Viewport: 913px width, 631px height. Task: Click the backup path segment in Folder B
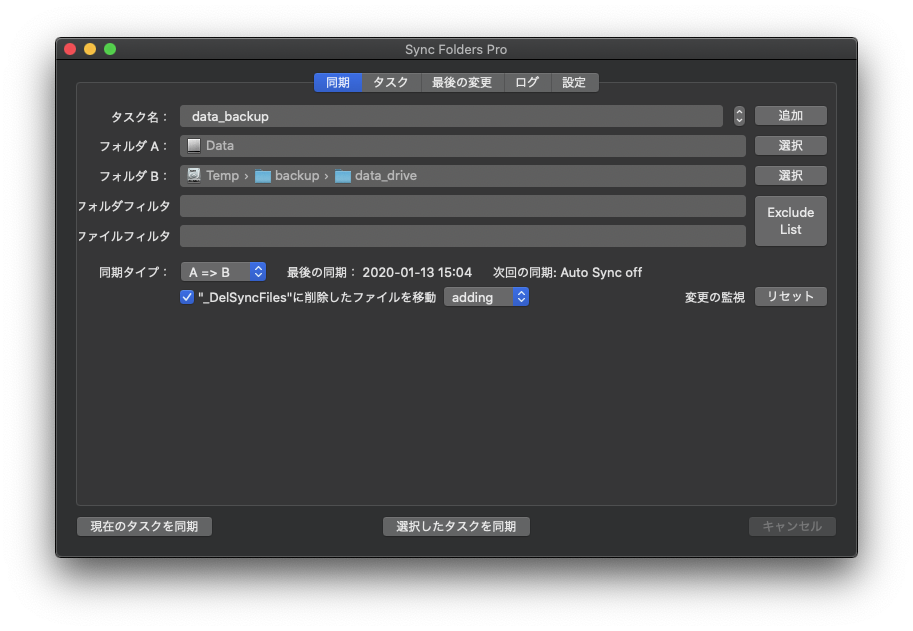tap(297, 175)
